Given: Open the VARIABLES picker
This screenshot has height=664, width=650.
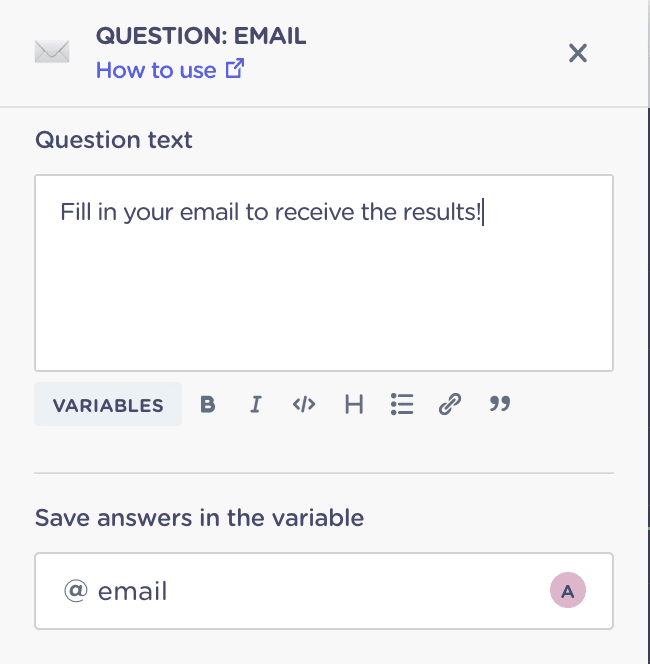Looking at the screenshot, I should tap(108, 405).
